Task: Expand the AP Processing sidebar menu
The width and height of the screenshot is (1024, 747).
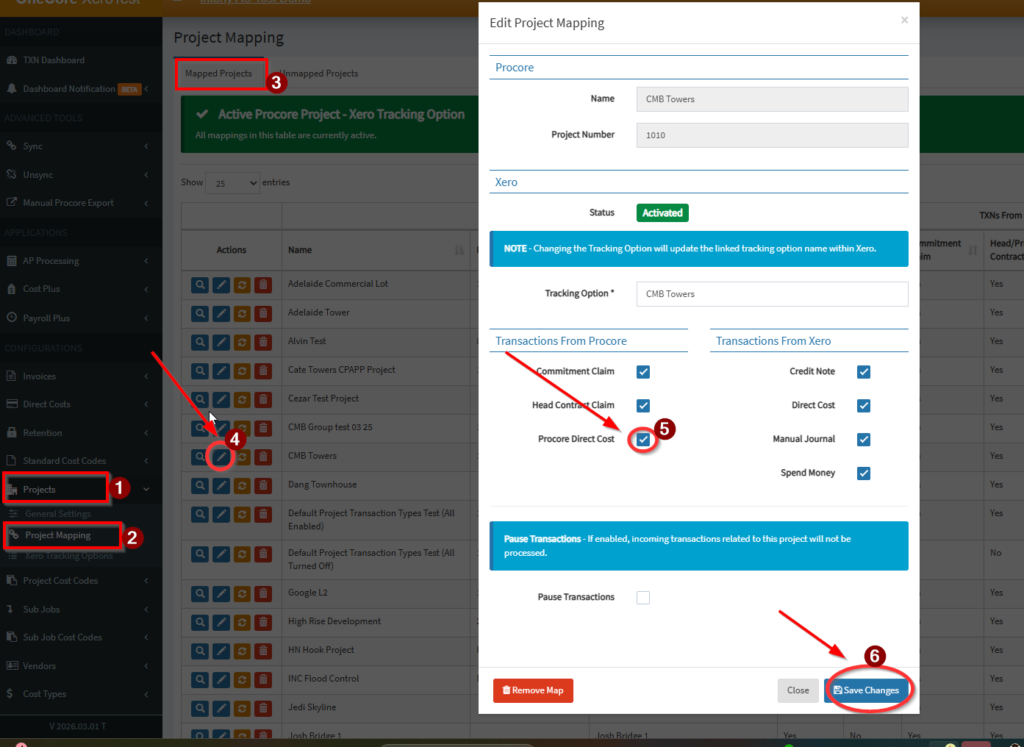Action: click(80, 261)
